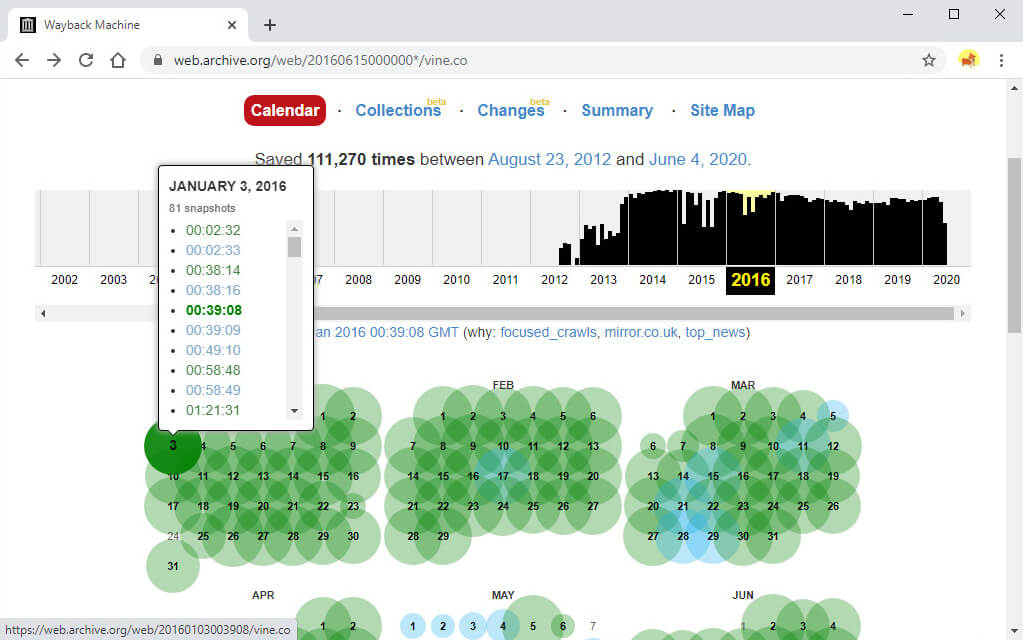1023x640 pixels.
Task: Select May 1 on the calendar
Action: click(x=413, y=626)
